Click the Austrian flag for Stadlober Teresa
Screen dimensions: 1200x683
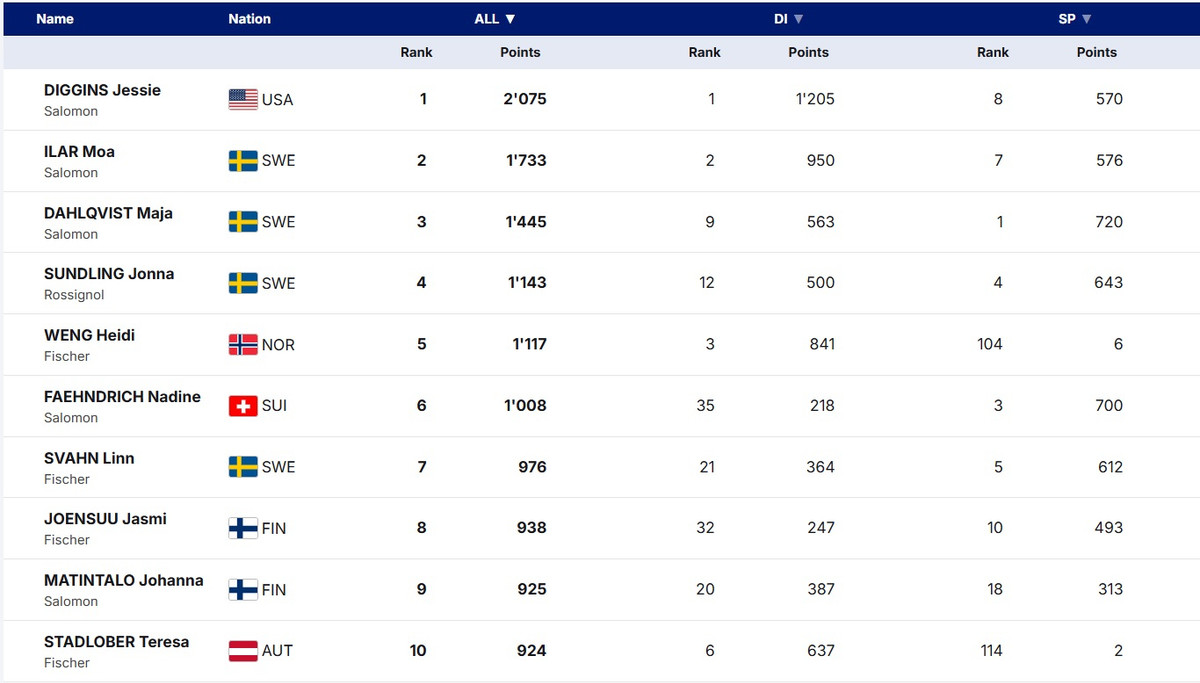click(x=243, y=651)
